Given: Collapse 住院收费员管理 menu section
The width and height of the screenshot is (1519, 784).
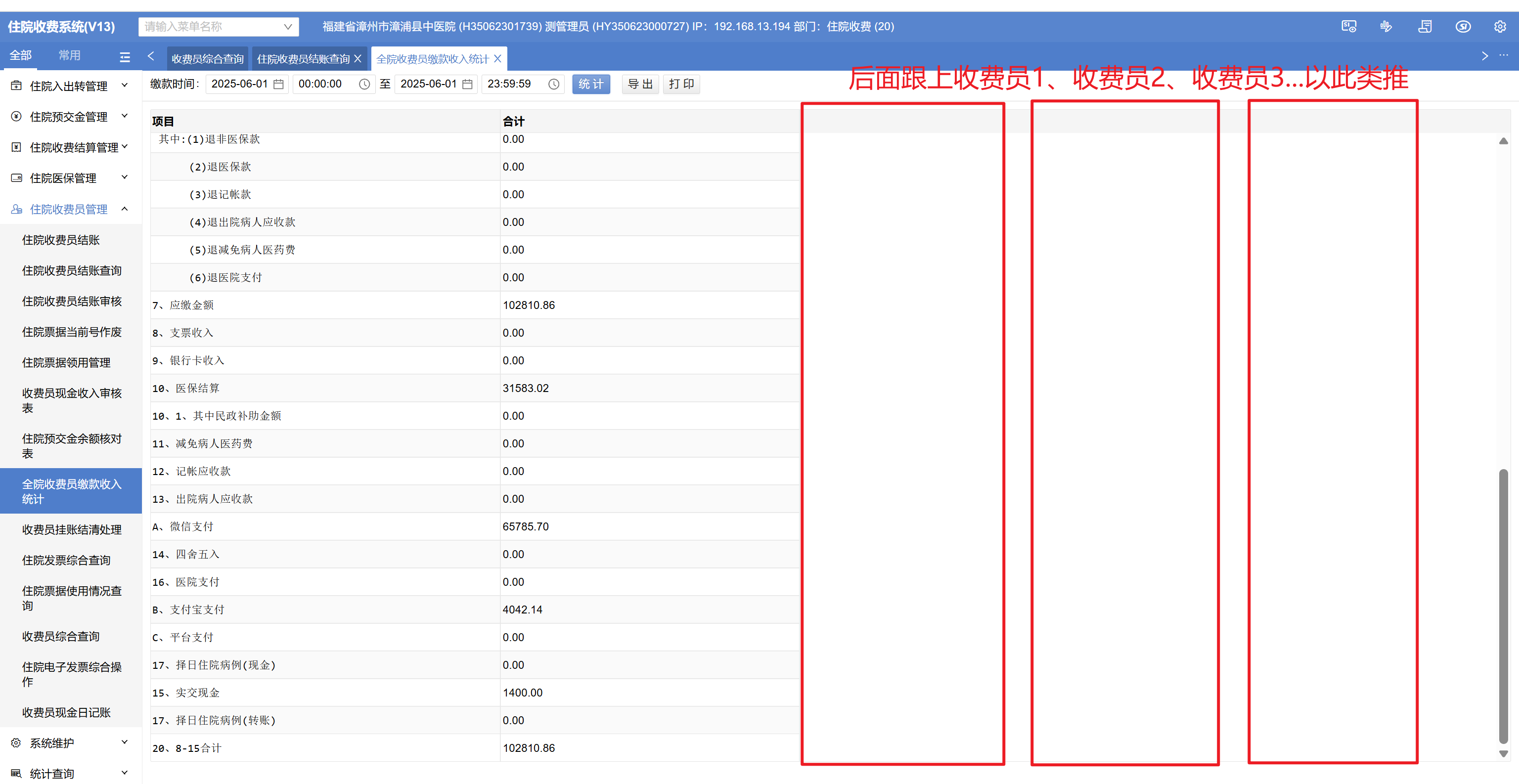Looking at the screenshot, I should coord(69,209).
